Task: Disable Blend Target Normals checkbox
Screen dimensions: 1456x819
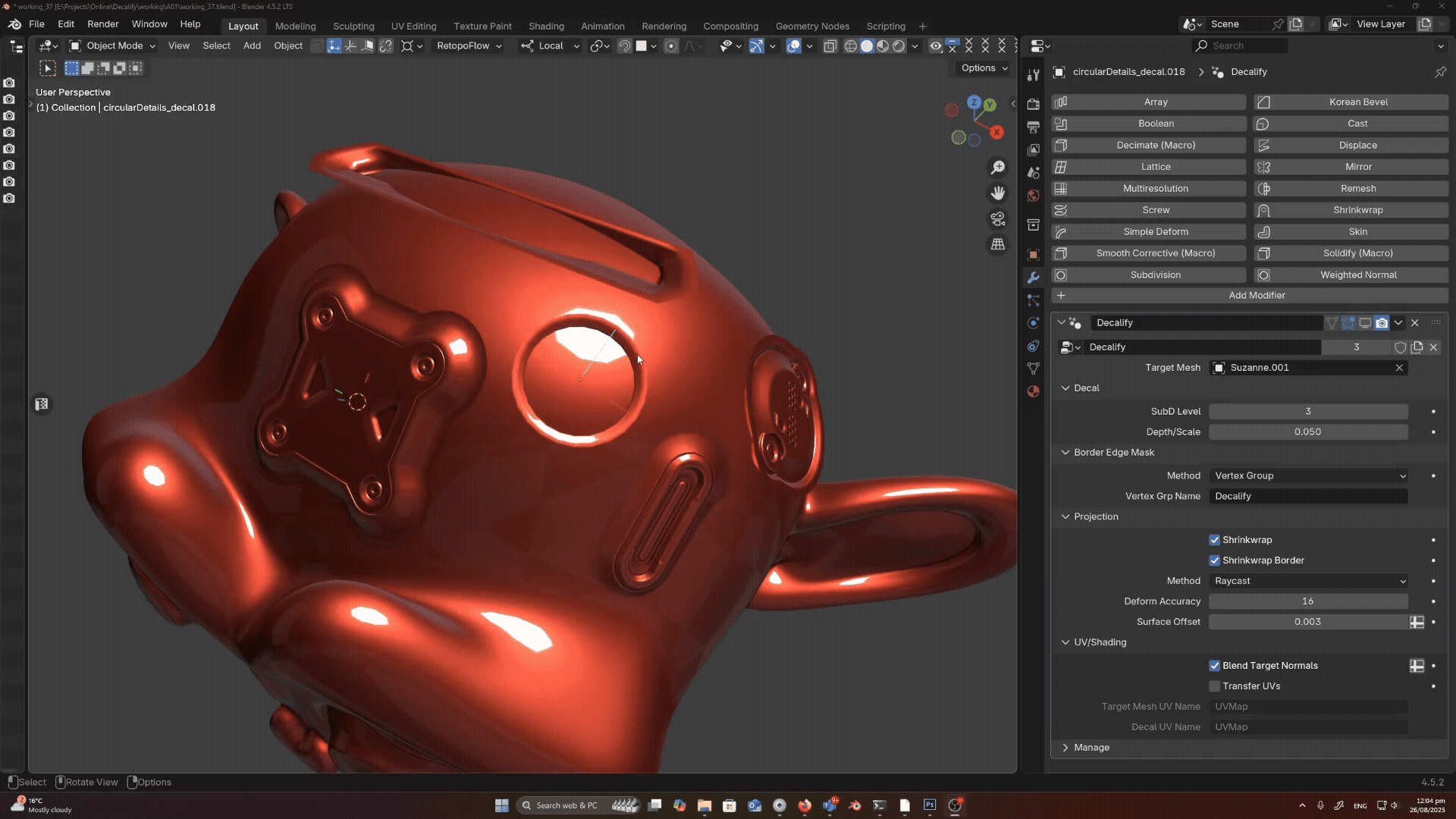Action: click(x=1215, y=666)
